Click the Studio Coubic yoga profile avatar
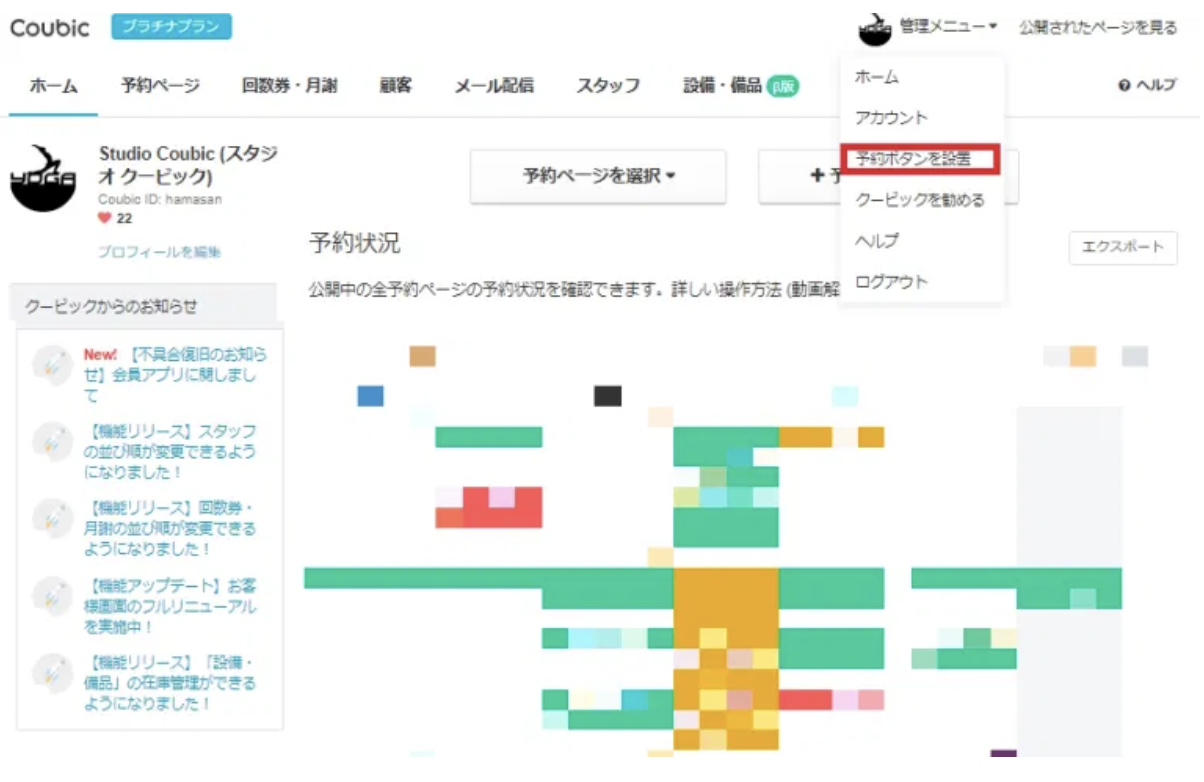Image resolution: width=1204 pixels, height=782 pixels. pos(44,178)
